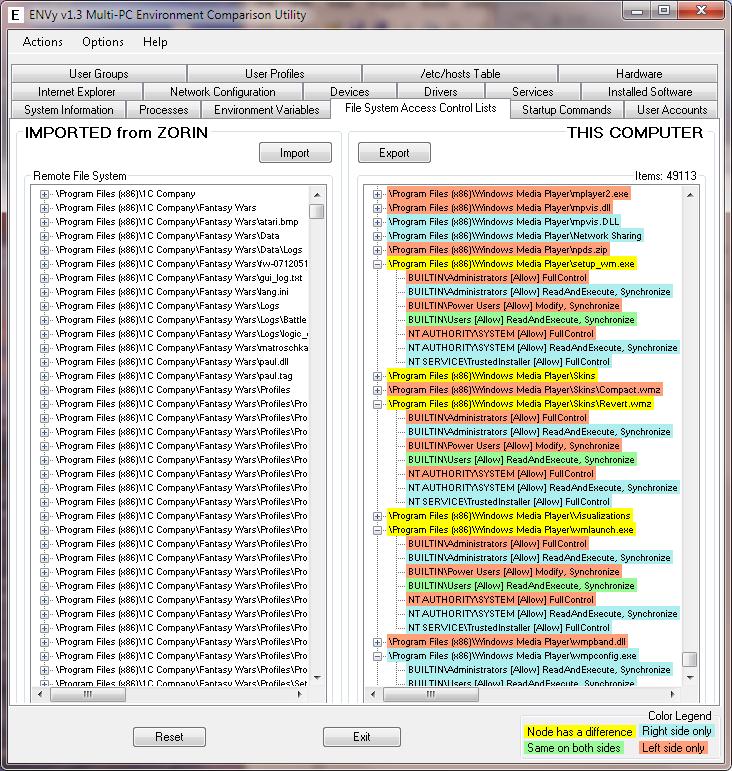
Task: Open the Actions menu
Action: click(x=43, y=42)
